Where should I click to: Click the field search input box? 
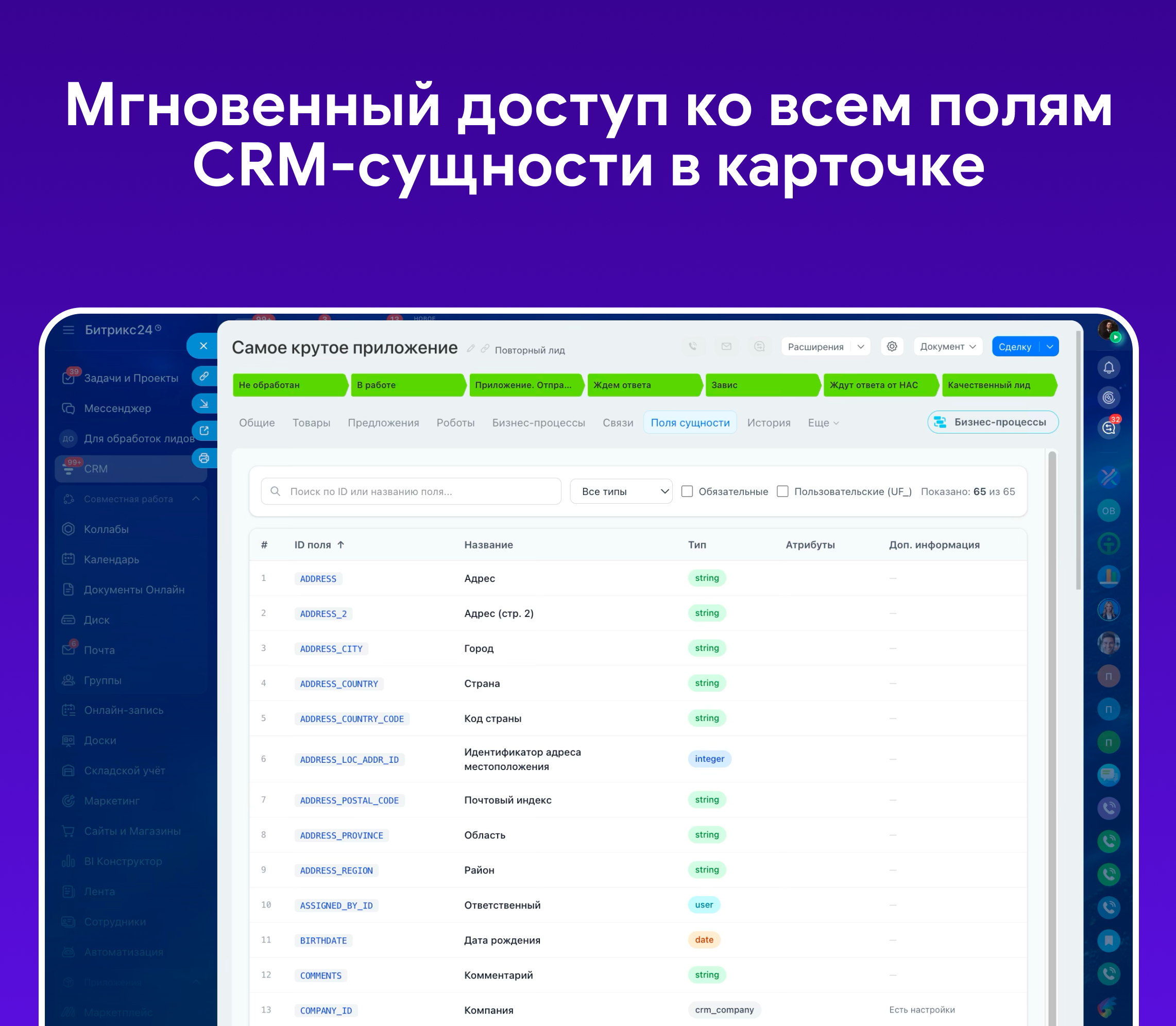click(411, 491)
